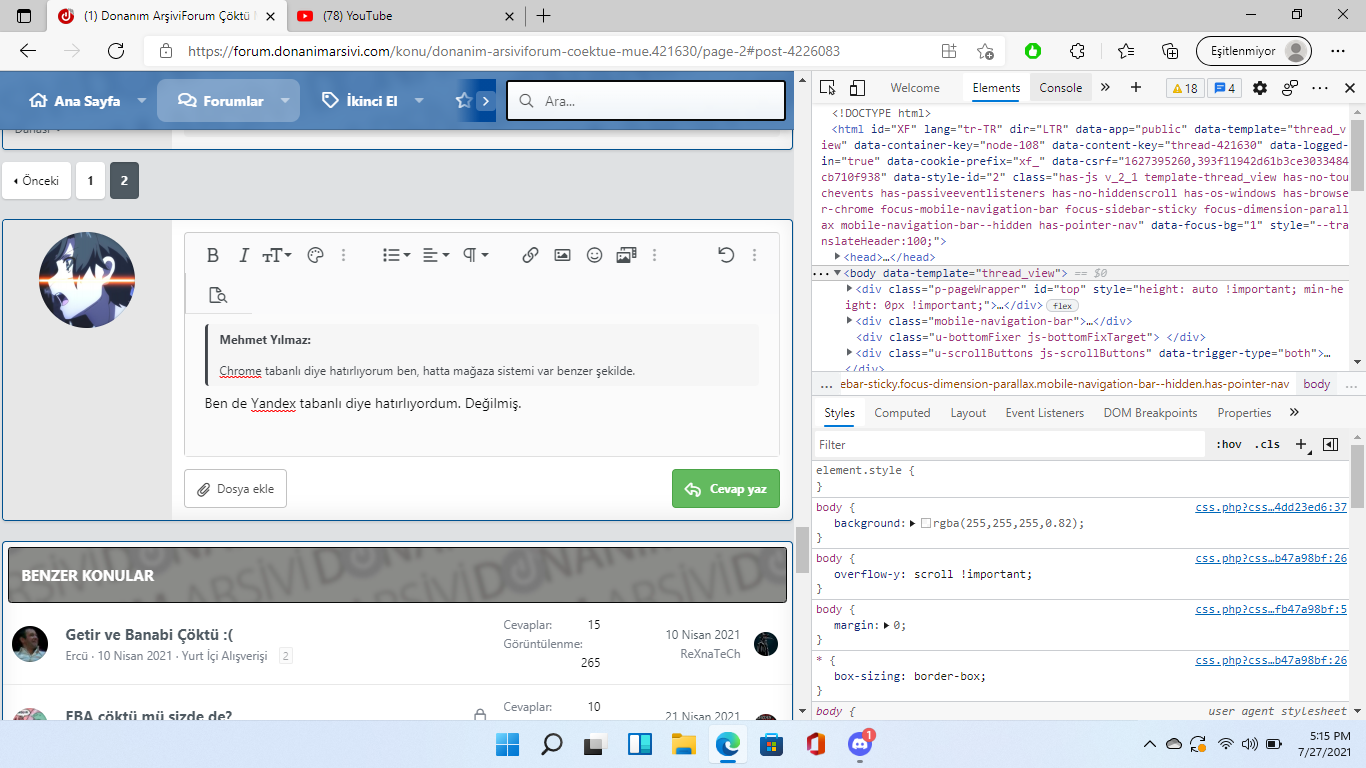
Task: Toggle italic formatting in the reply editor
Action: click(x=243, y=255)
